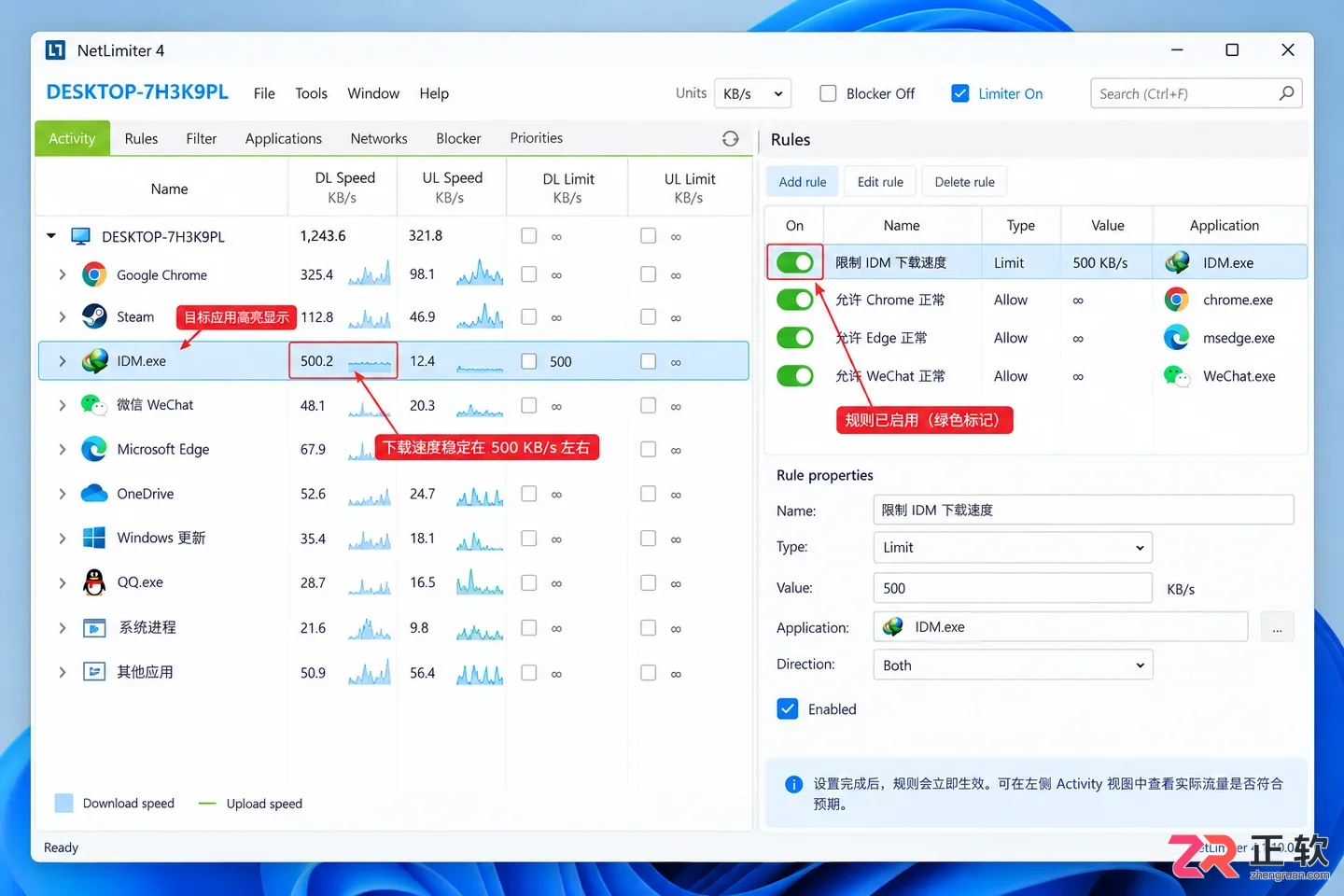
Task: Click the WeChat icon in Activity list
Action: [94, 405]
